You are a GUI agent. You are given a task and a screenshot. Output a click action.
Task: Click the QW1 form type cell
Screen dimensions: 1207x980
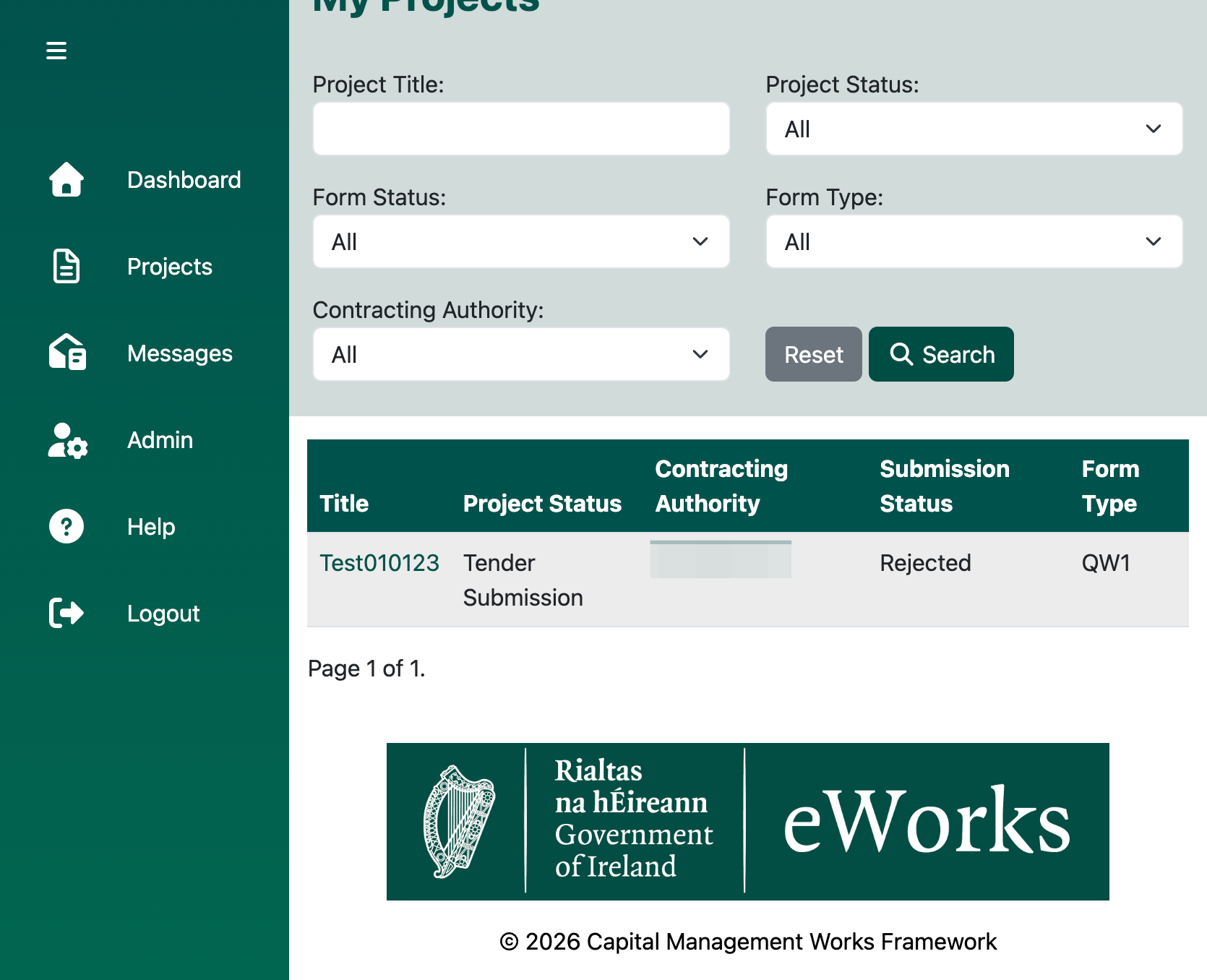coord(1106,563)
